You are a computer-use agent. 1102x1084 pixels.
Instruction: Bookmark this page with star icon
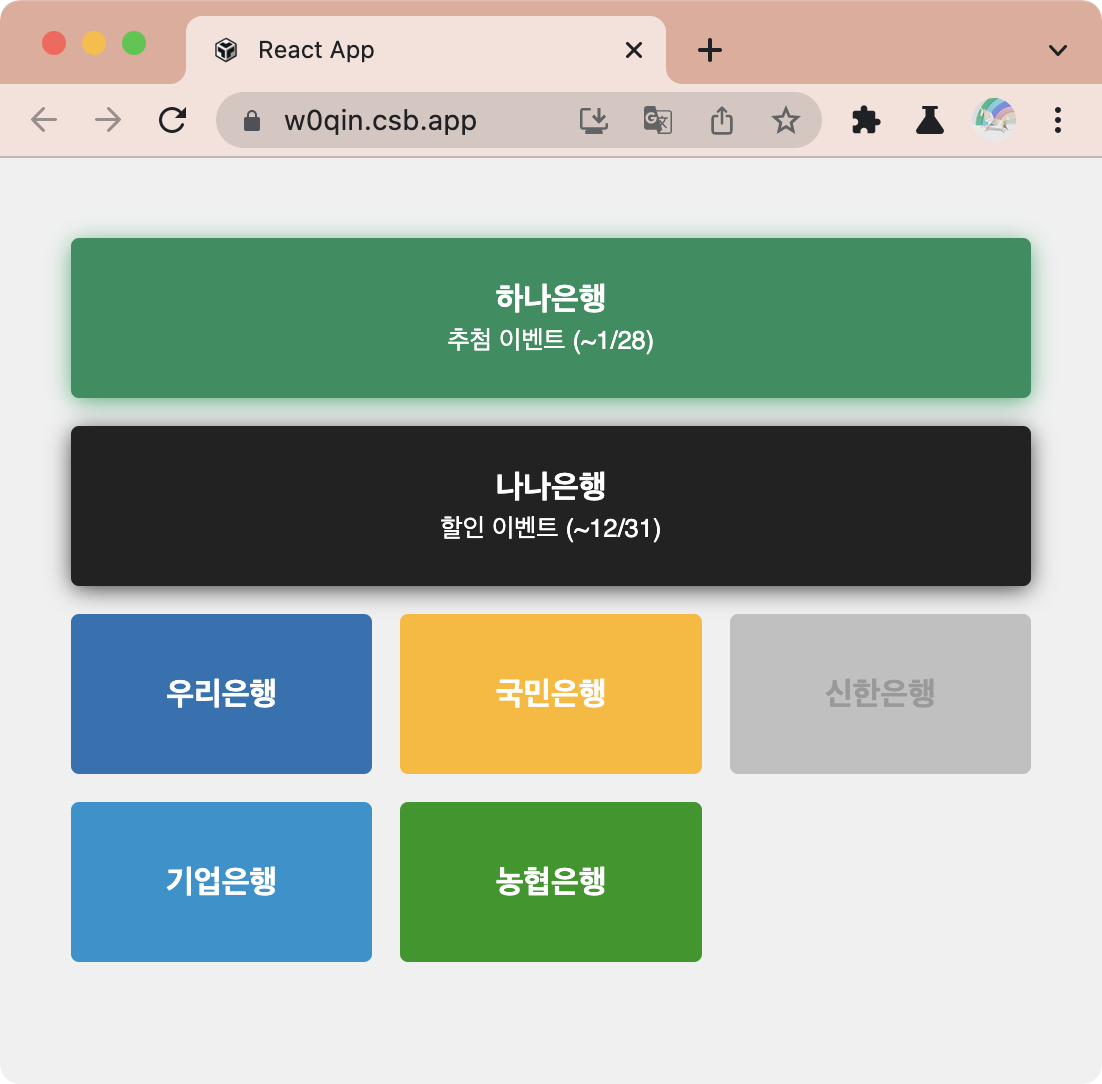click(786, 120)
